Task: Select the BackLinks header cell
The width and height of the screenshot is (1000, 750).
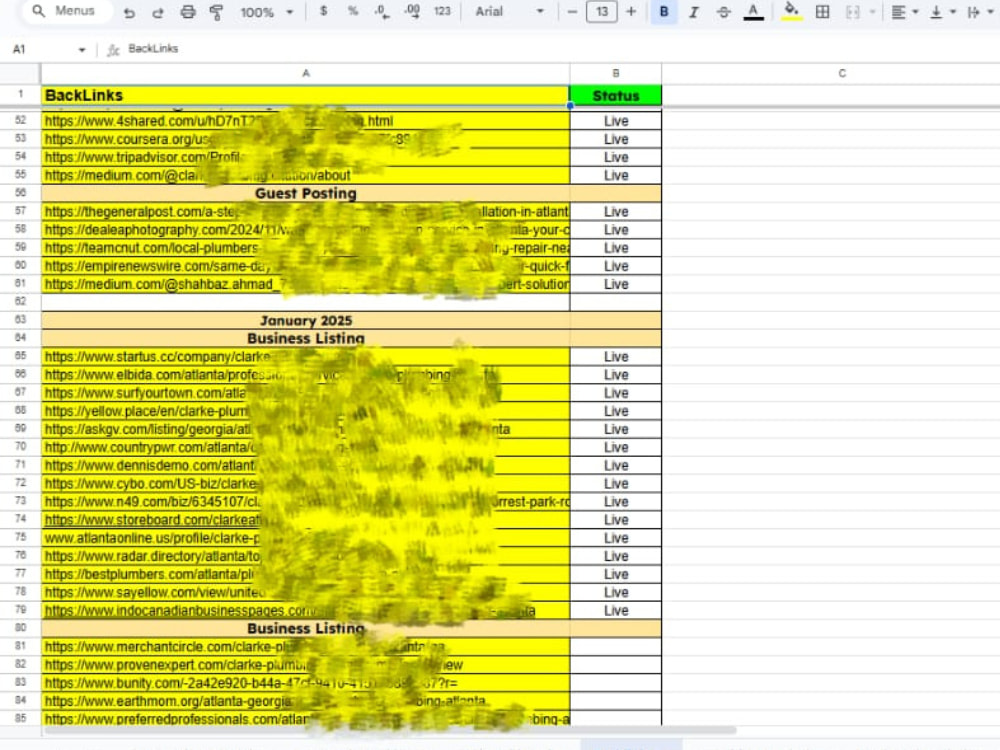Action: pos(305,95)
